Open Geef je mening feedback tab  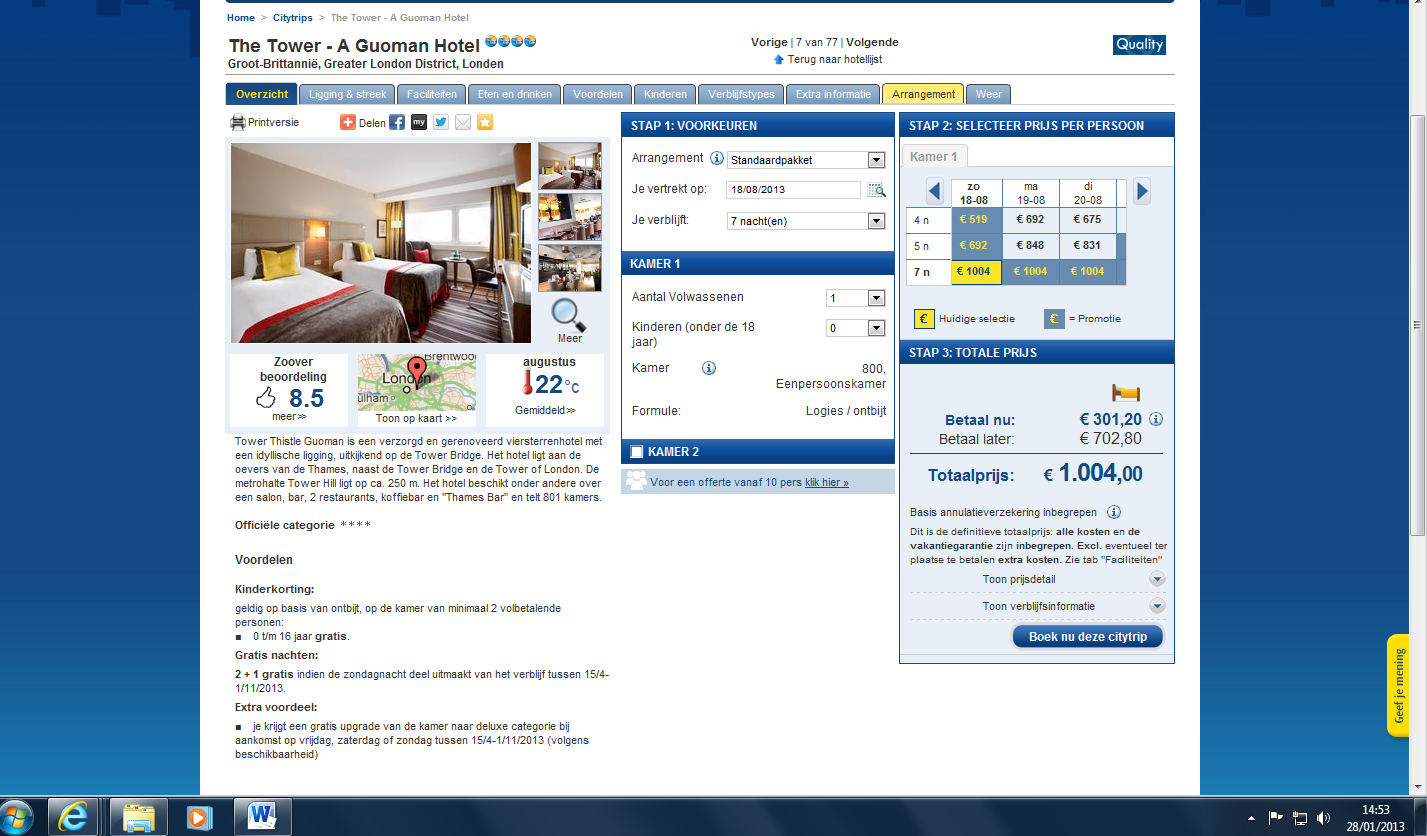(1398, 685)
